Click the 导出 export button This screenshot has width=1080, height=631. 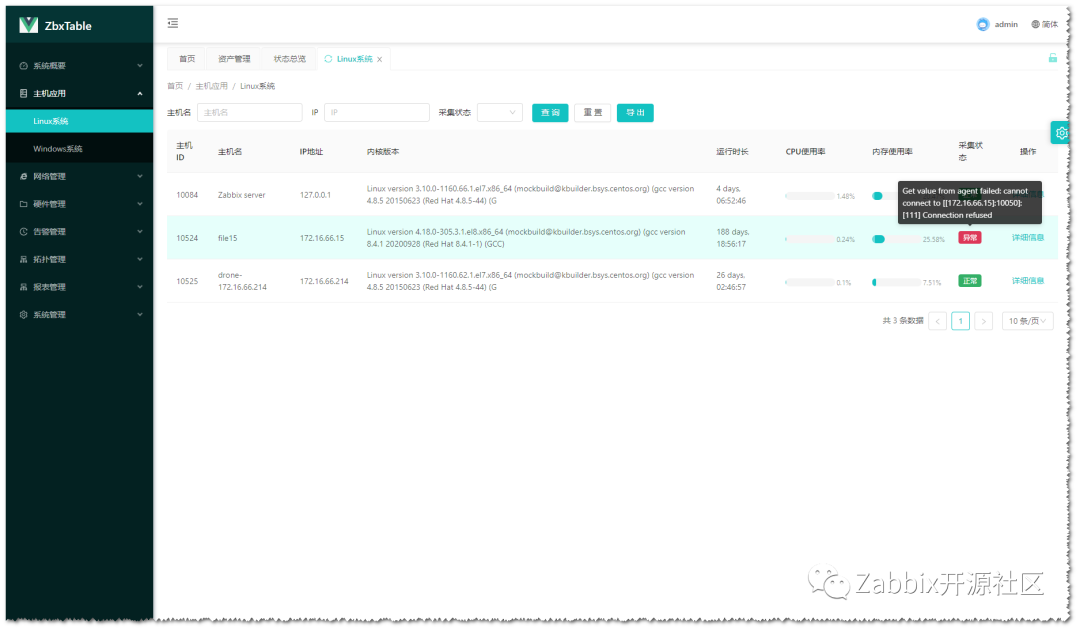coord(635,112)
